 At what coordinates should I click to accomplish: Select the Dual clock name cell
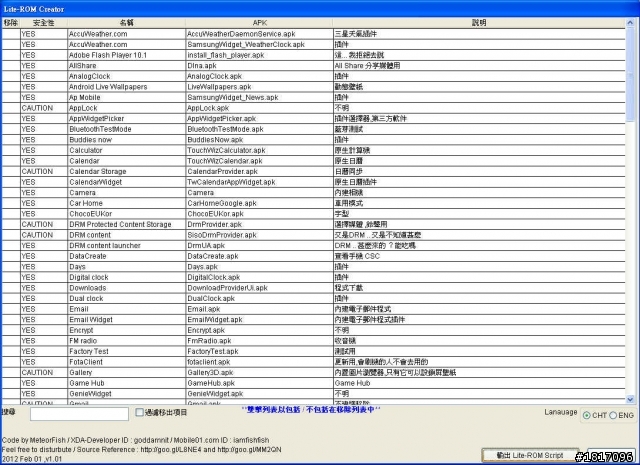[126, 298]
